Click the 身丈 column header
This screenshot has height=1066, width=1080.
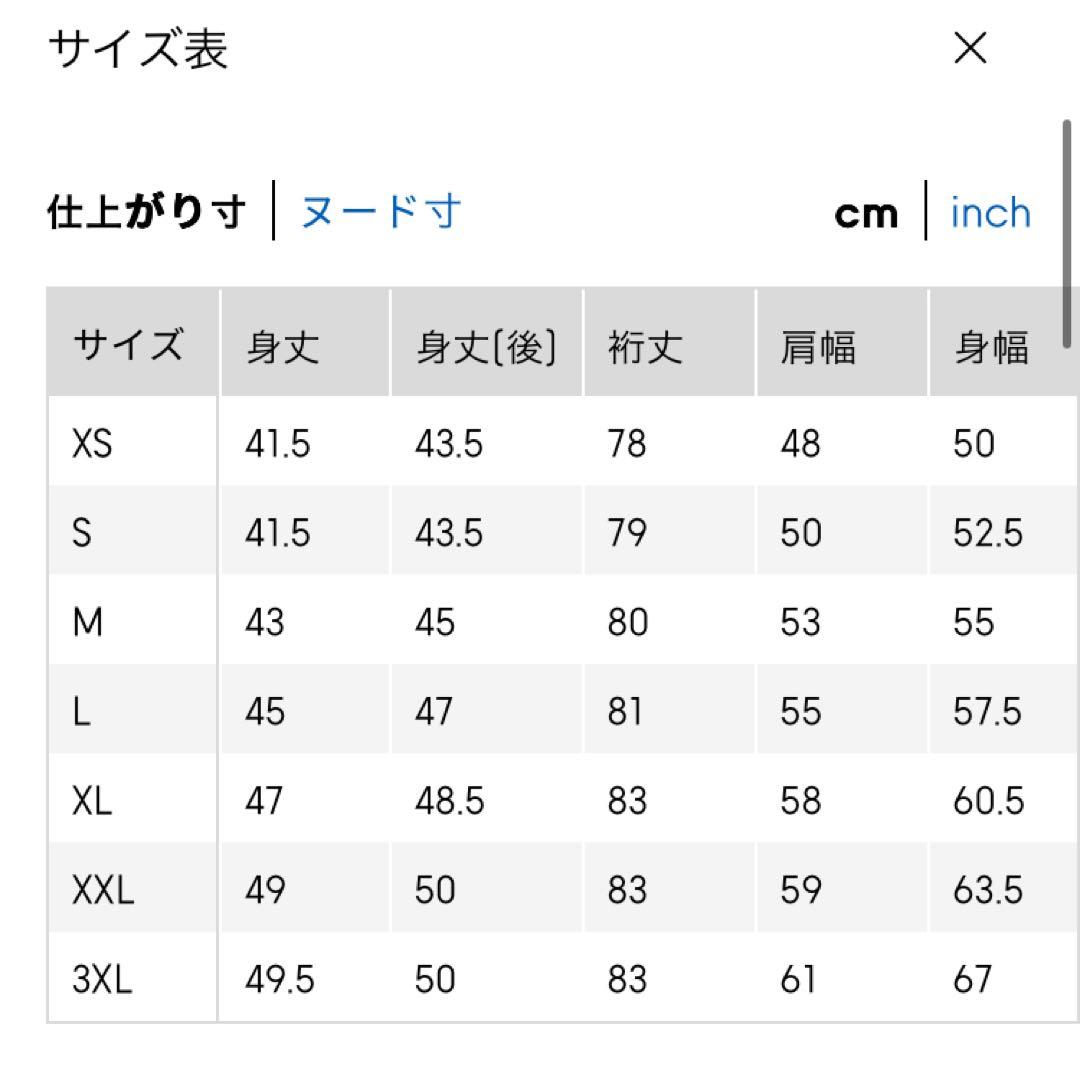coord(282,347)
